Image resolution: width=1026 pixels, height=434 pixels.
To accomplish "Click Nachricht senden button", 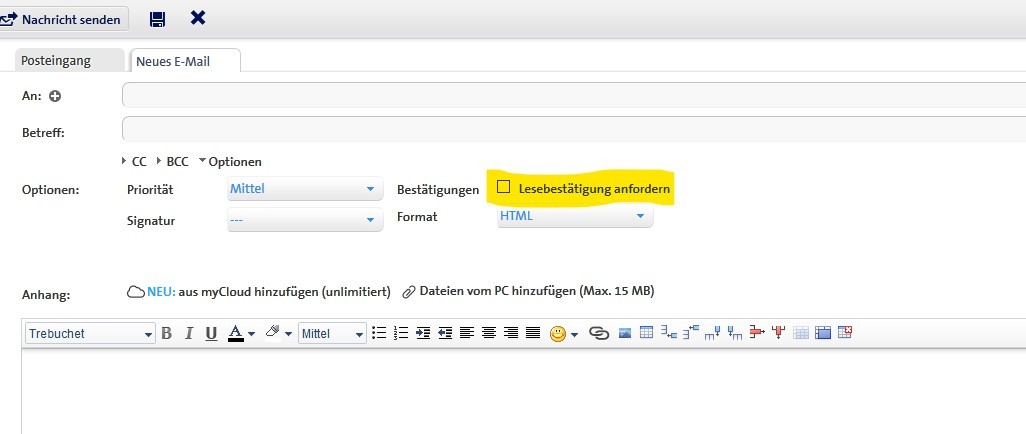I will click(63, 20).
